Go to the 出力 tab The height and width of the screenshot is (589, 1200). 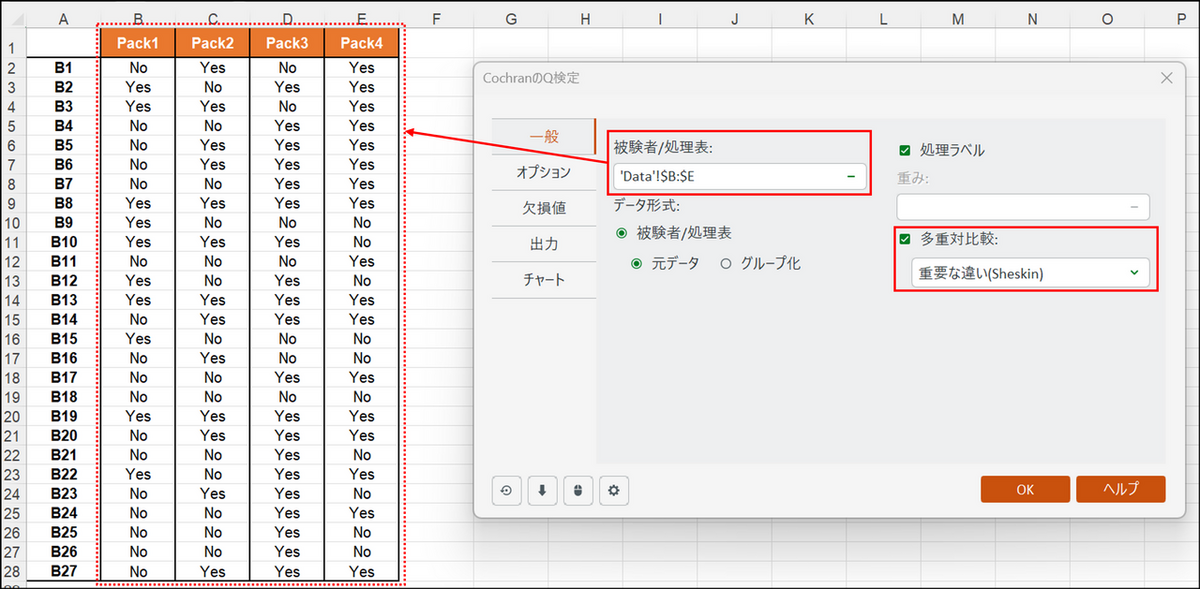pyautogui.click(x=543, y=244)
